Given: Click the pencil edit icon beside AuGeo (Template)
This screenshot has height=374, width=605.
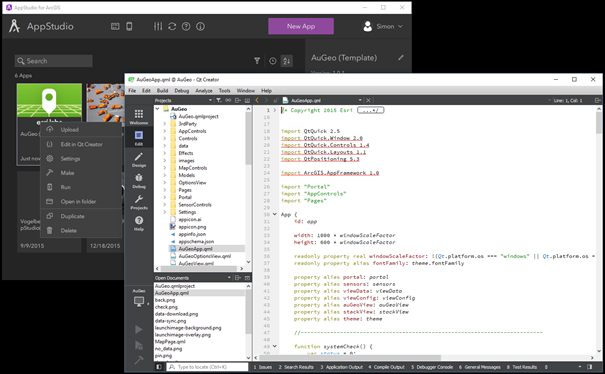Looking at the screenshot, I should [401, 58].
